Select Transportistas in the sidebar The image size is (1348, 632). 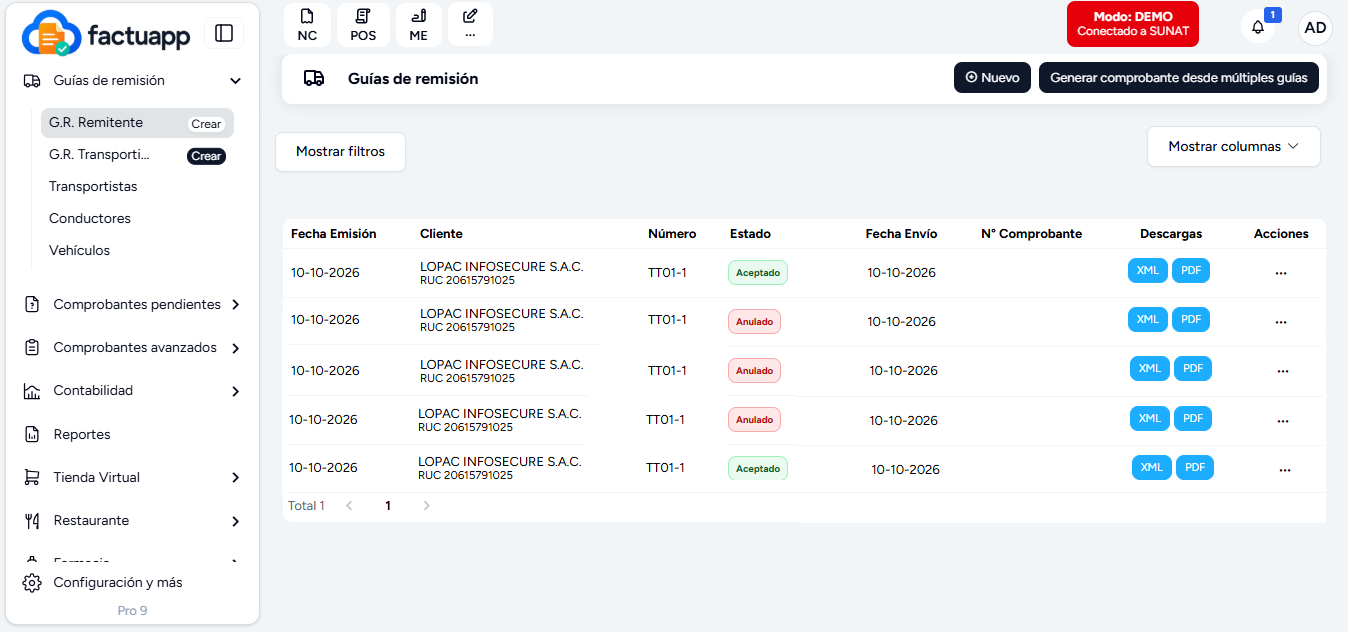point(93,186)
